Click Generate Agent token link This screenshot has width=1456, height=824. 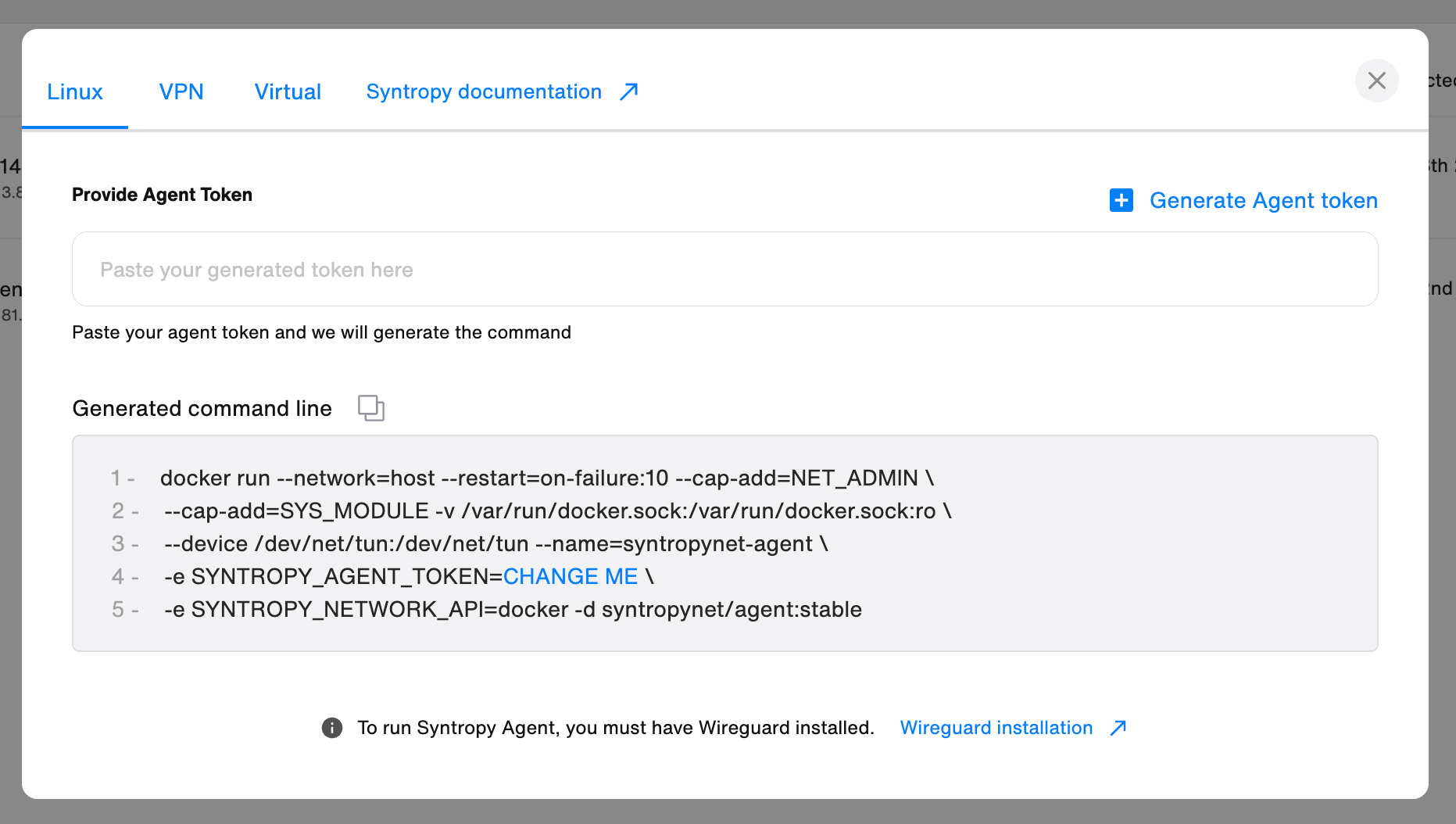[1263, 200]
